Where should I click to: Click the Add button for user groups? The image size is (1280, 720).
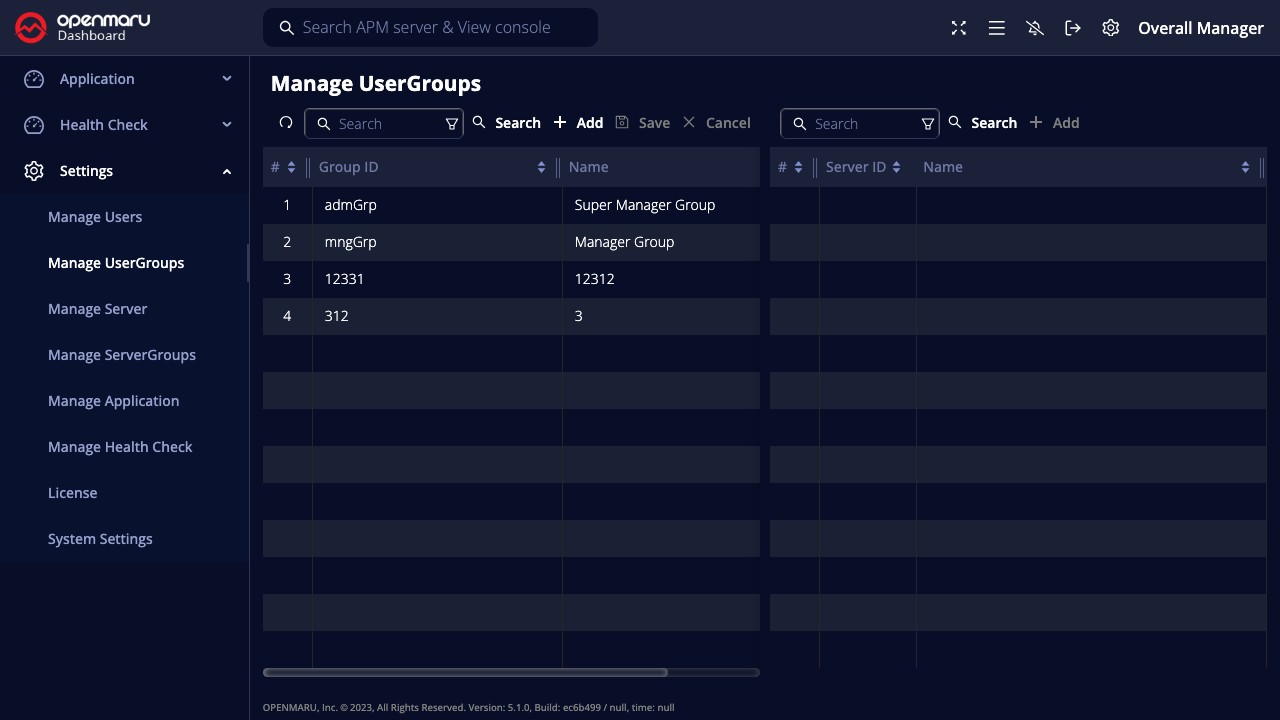point(578,123)
